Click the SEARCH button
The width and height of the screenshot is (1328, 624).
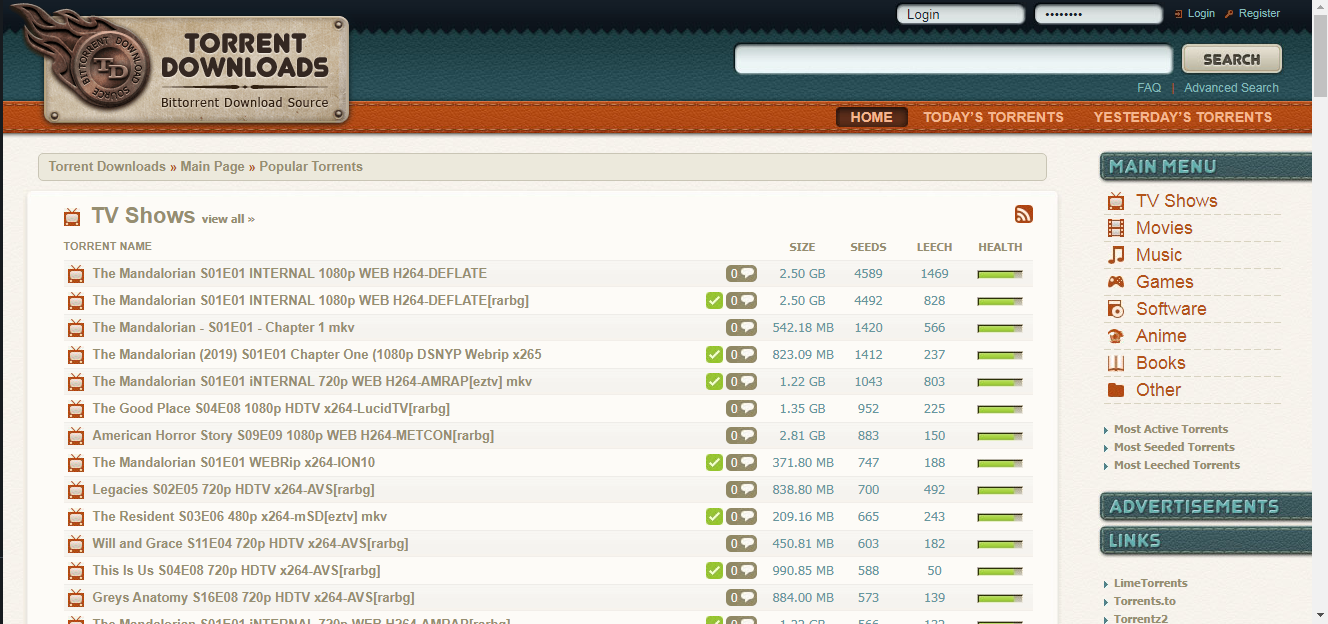(x=1232, y=59)
